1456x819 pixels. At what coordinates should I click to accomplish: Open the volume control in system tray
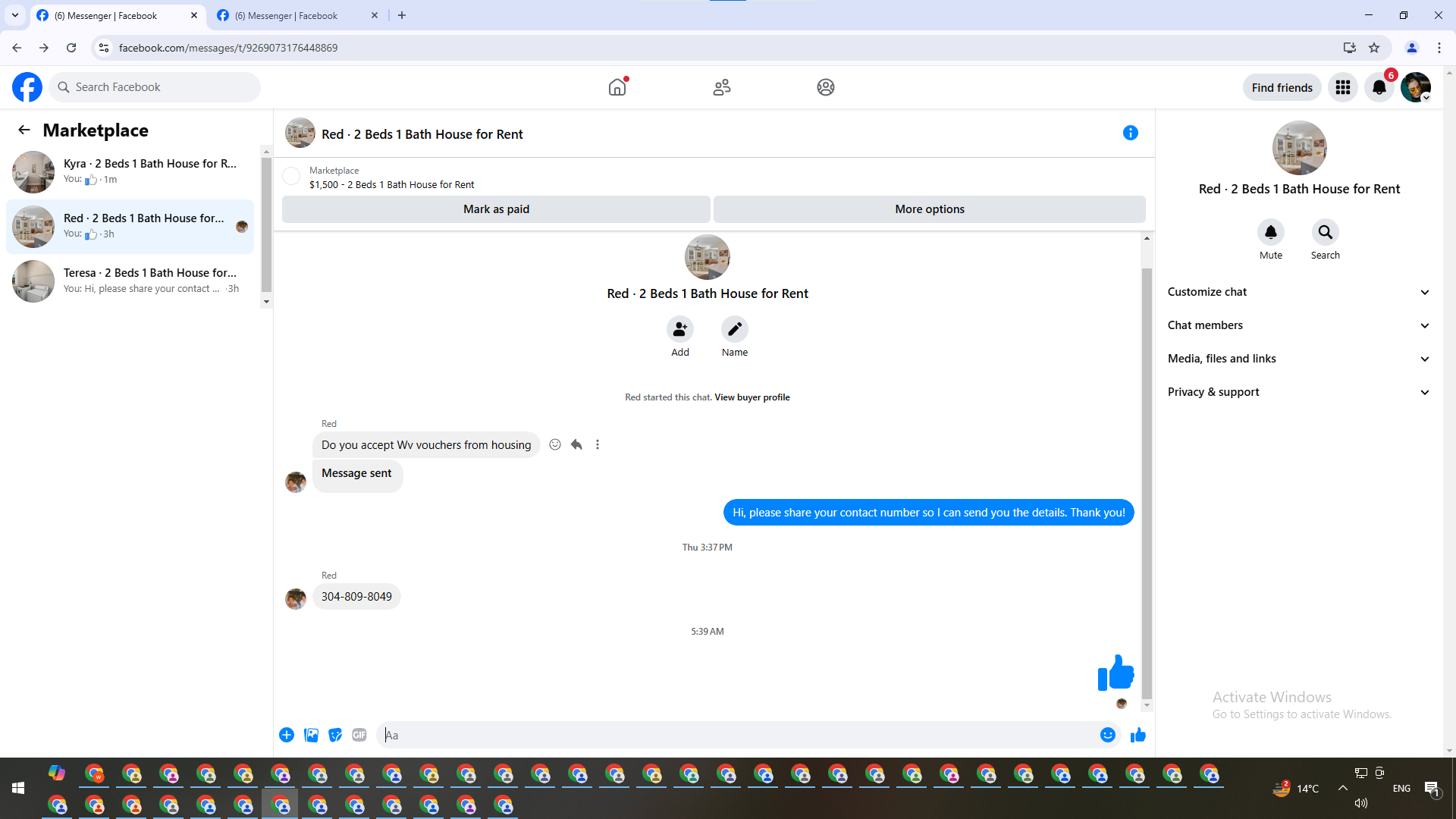1361,803
